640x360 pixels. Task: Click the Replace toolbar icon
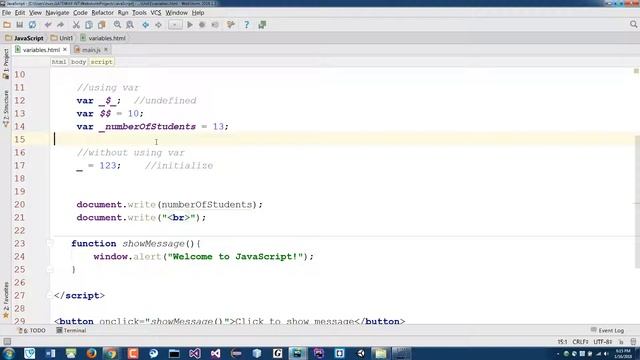tap(130, 25)
